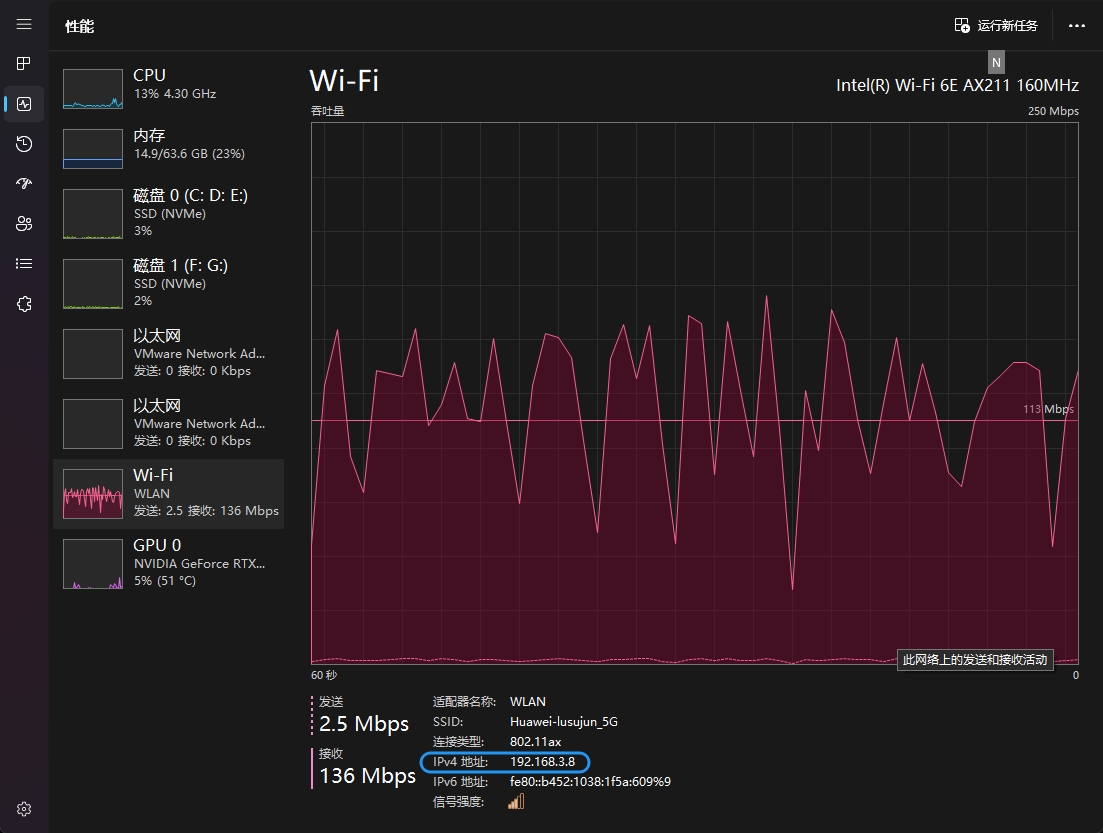Click the IPv4 address 192.168.3.8
The height and width of the screenshot is (833, 1103).
[x=542, y=763]
